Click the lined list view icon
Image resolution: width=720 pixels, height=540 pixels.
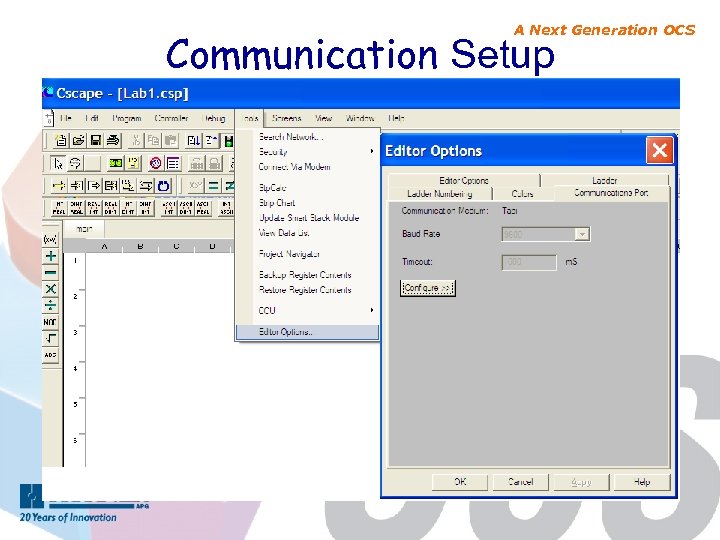(173, 163)
